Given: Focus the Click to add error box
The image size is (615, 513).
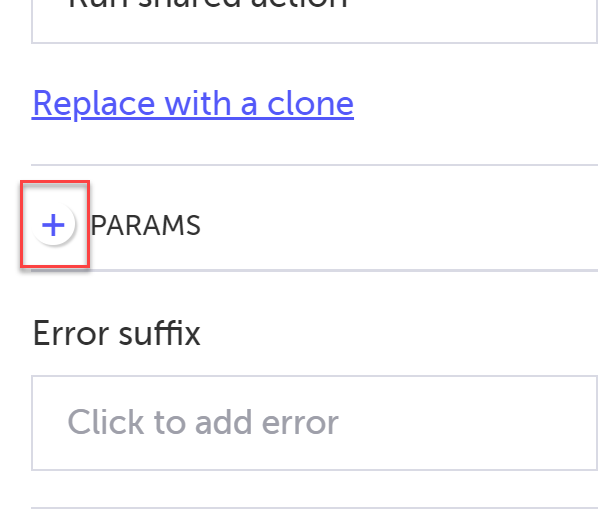Looking at the screenshot, I should click(x=314, y=423).
